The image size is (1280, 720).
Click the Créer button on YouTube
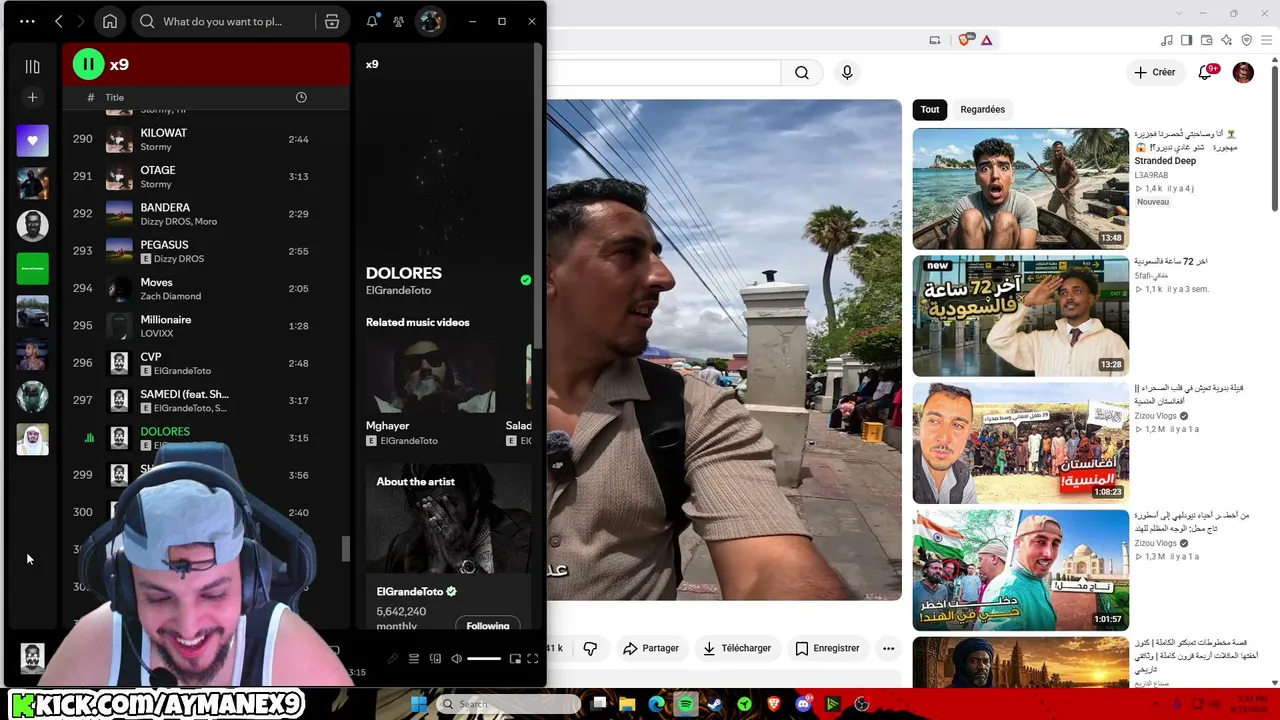[1154, 72]
